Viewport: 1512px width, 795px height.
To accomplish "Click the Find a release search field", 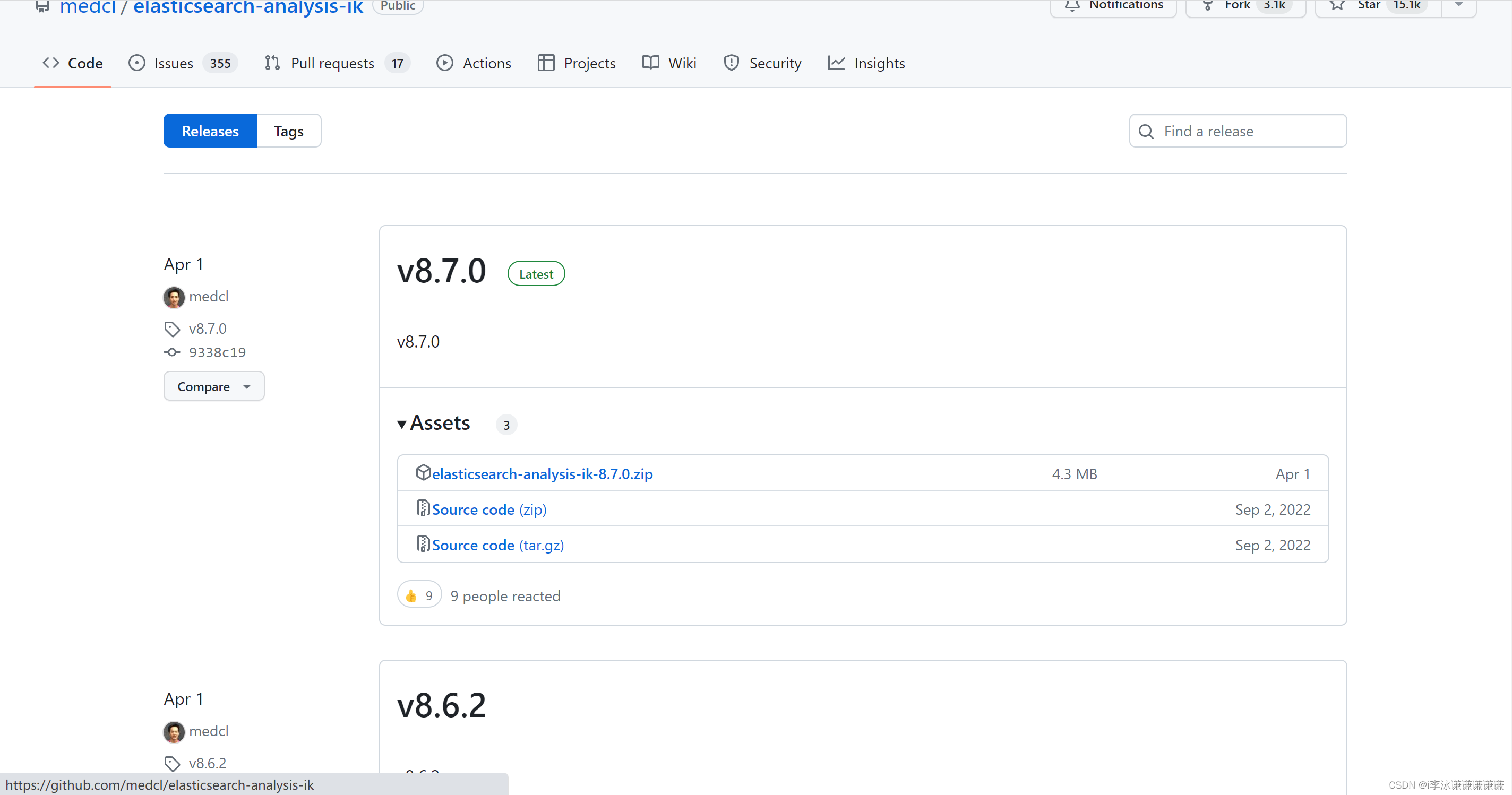I will 1238,130.
